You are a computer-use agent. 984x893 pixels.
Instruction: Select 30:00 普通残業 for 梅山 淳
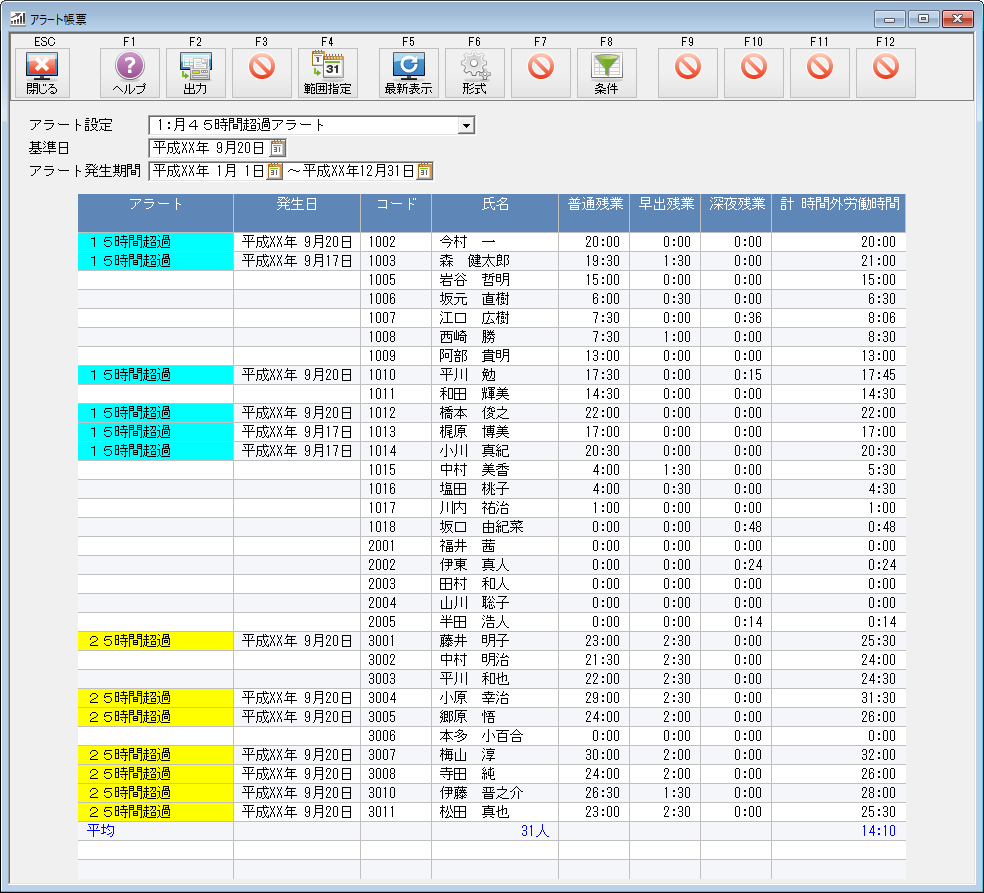[594, 754]
